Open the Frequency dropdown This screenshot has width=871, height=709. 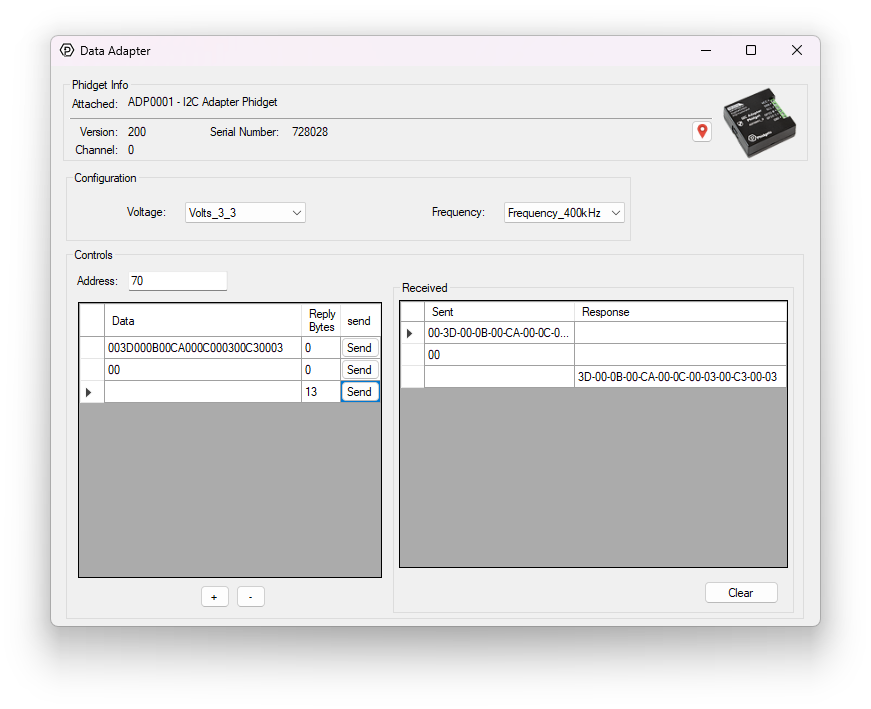(x=564, y=213)
